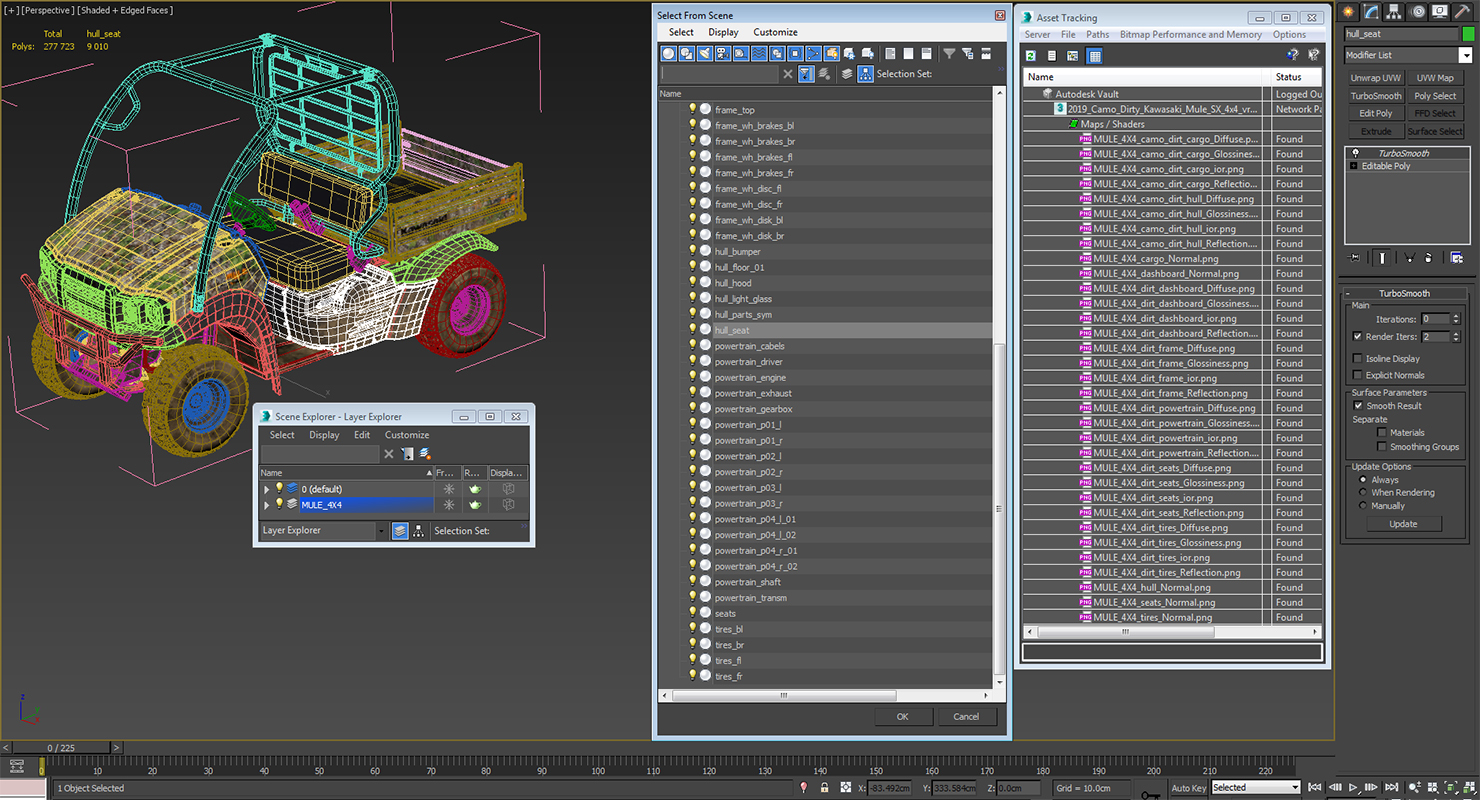Open Paths menu in Asset Tracking
The height and width of the screenshot is (800, 1480).
1098,35
